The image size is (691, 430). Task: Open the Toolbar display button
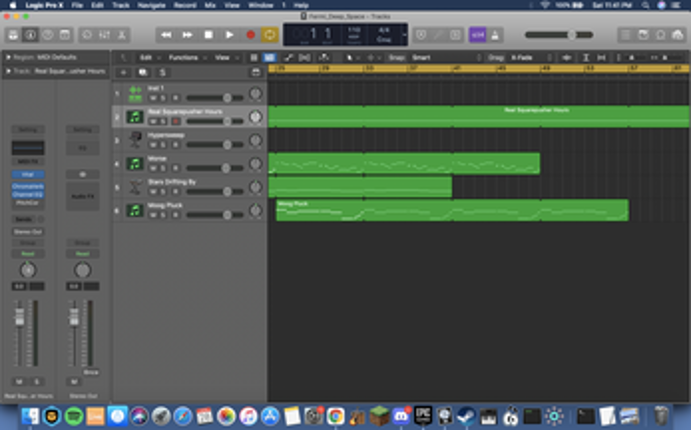click(x=65, y=35)
